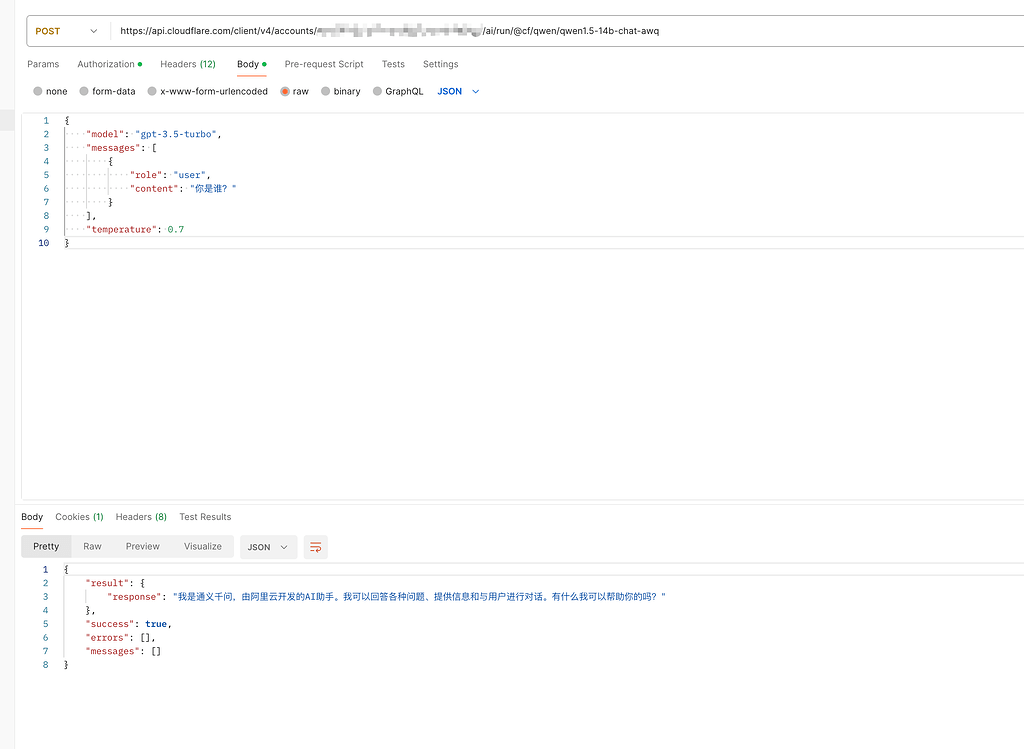Switch response view to Pretty

click(x=46, y=547)
